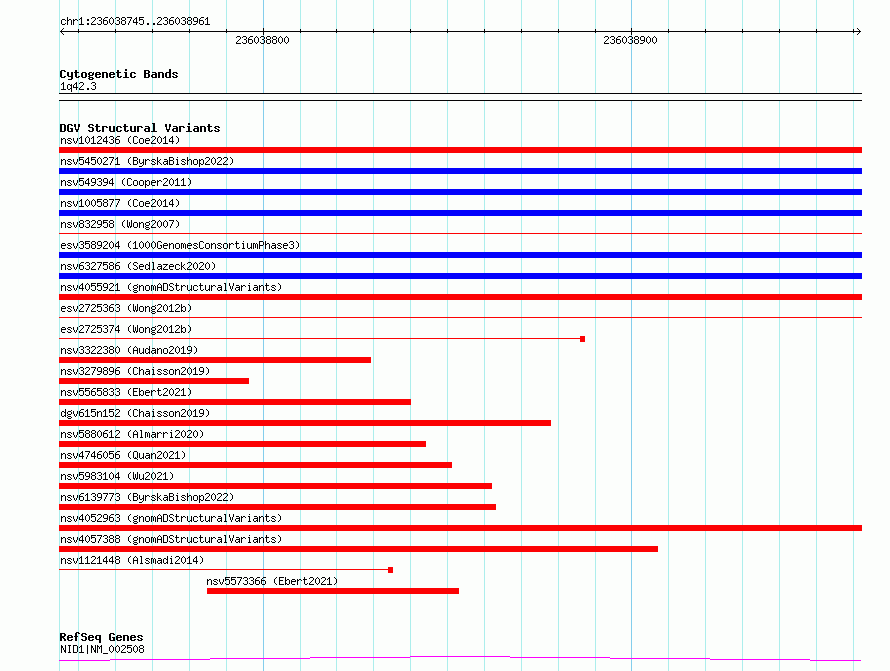
Task: Click the right arrow on the ruler
Action: [858, 32]
